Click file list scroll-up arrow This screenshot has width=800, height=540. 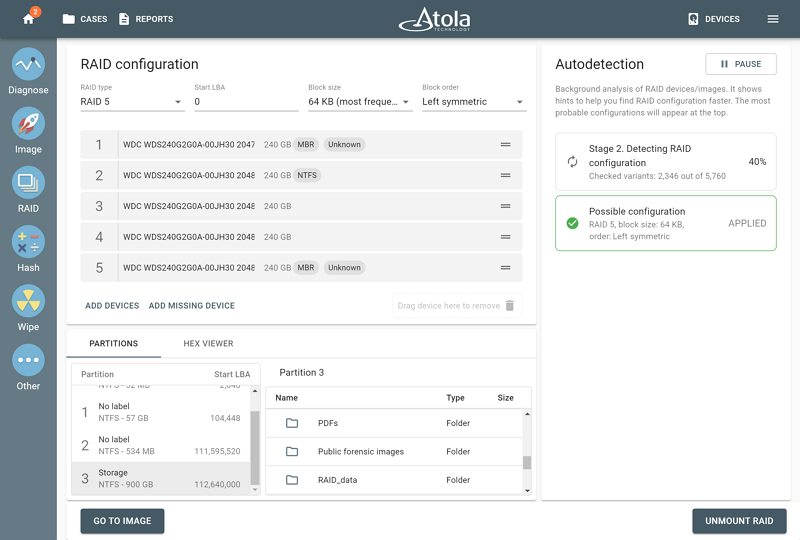tap(527, 413)
